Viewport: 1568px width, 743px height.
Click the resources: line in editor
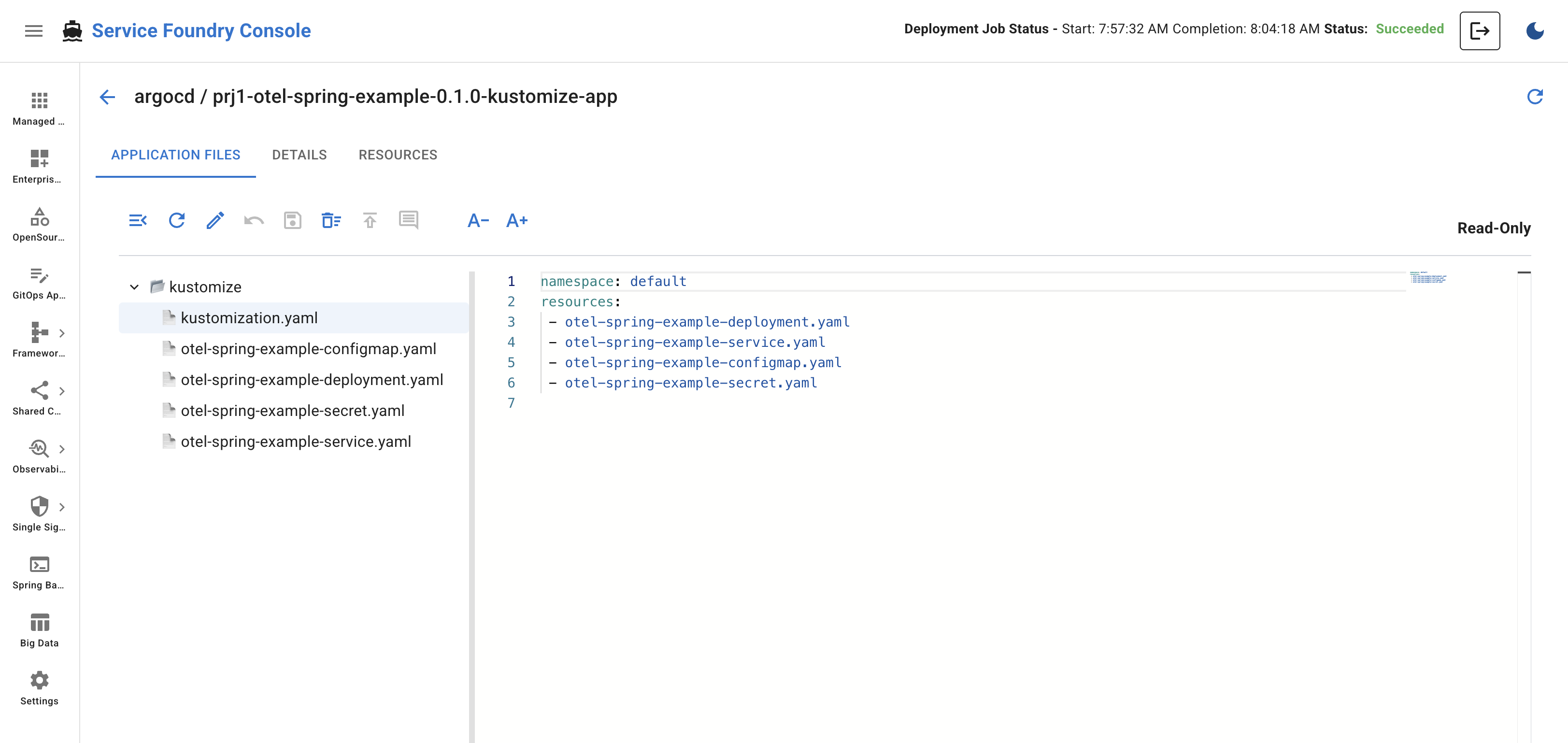581,302
